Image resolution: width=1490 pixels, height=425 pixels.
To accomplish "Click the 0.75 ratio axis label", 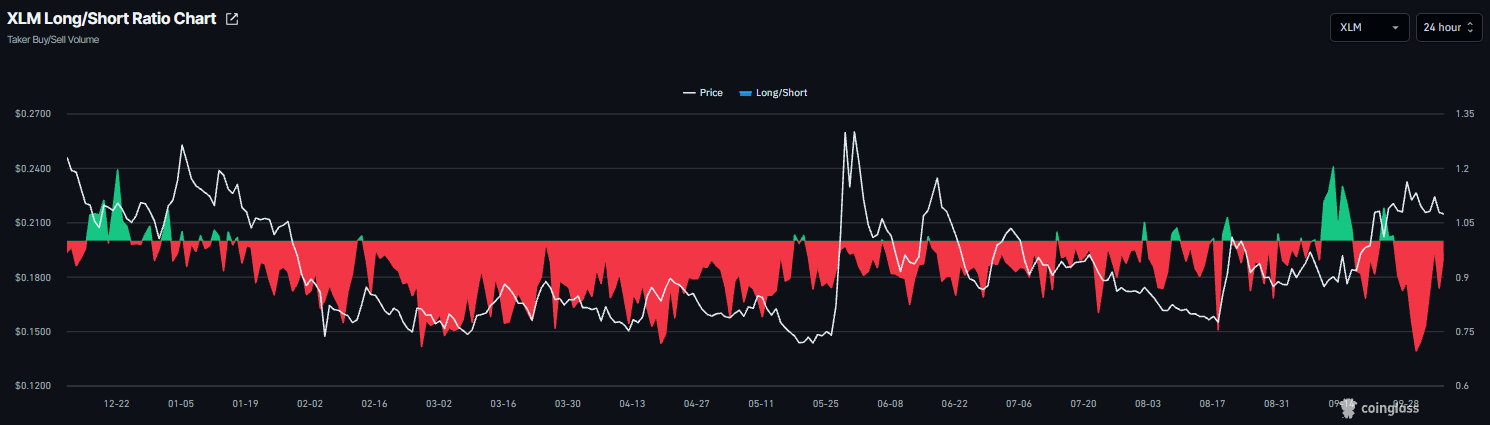I will pos(1465,331).
